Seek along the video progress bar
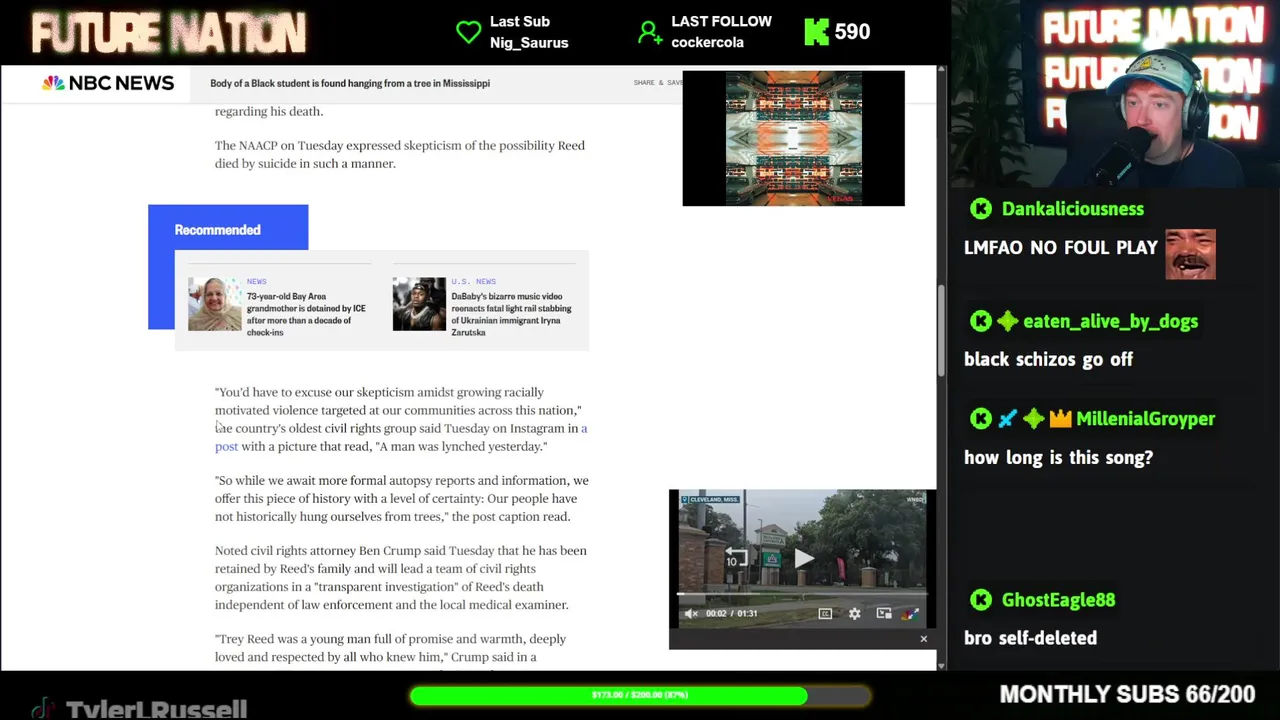 click(802, 594)
